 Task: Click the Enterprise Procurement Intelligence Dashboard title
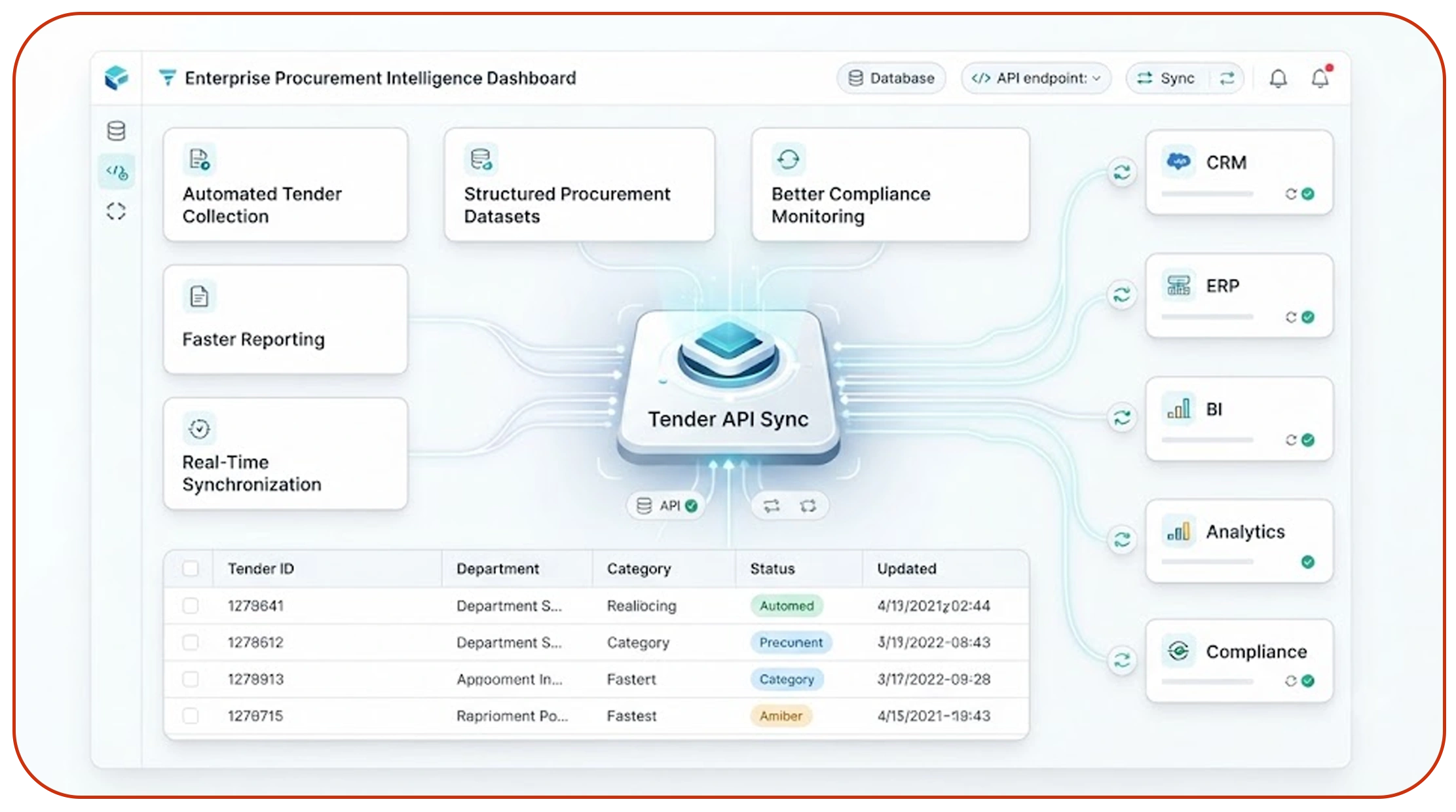coord(381,78)
